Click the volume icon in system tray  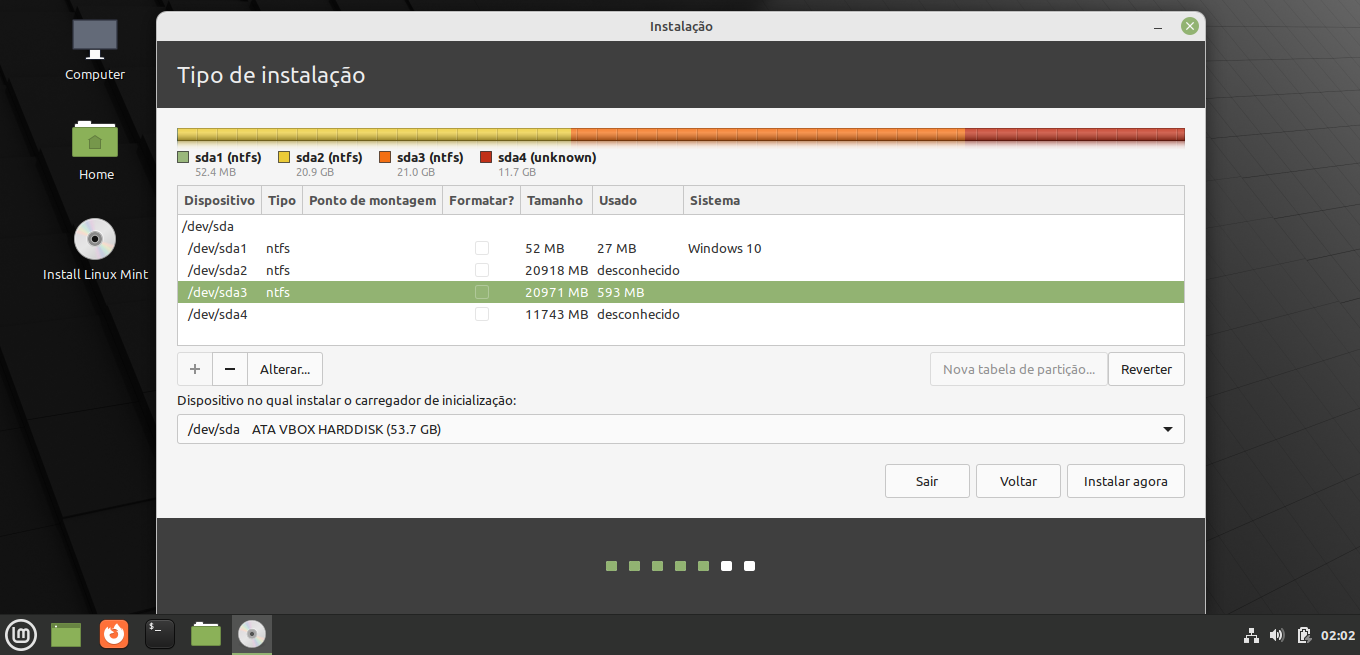[x=1277, y=635]
